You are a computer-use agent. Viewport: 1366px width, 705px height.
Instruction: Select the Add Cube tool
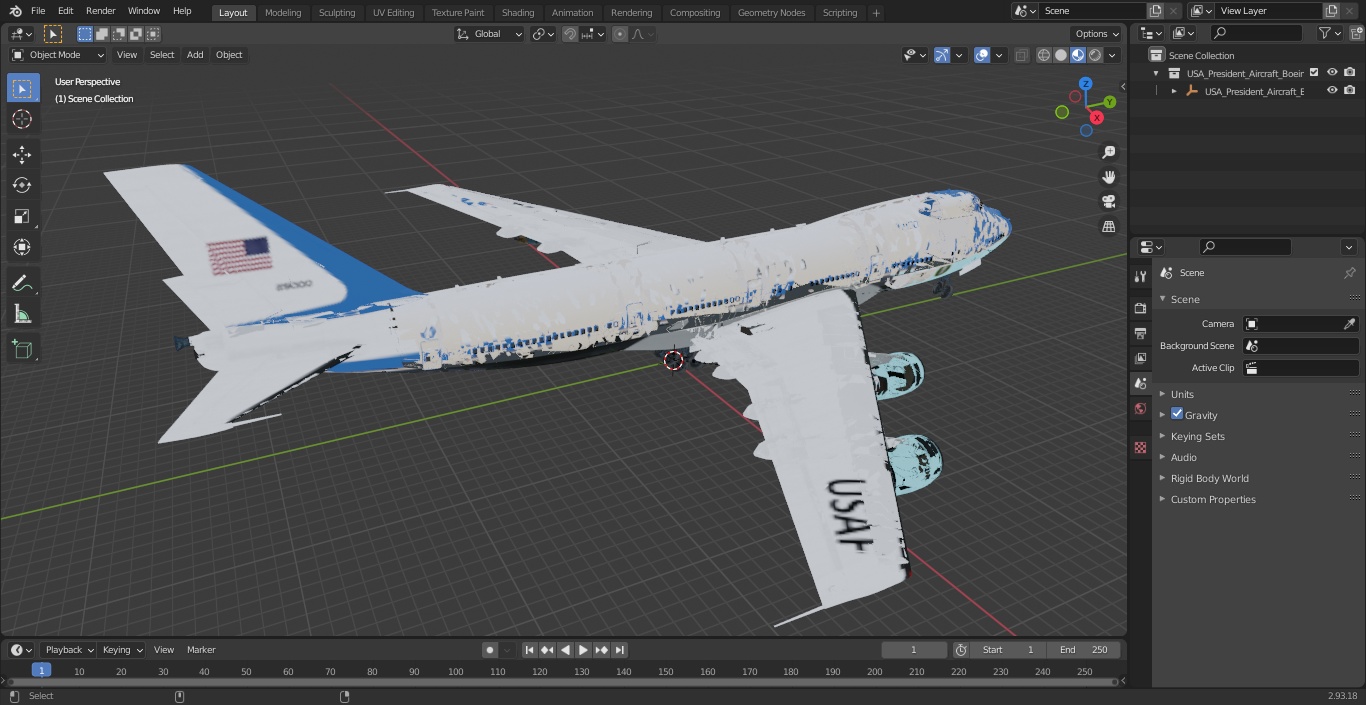[22, 349]
